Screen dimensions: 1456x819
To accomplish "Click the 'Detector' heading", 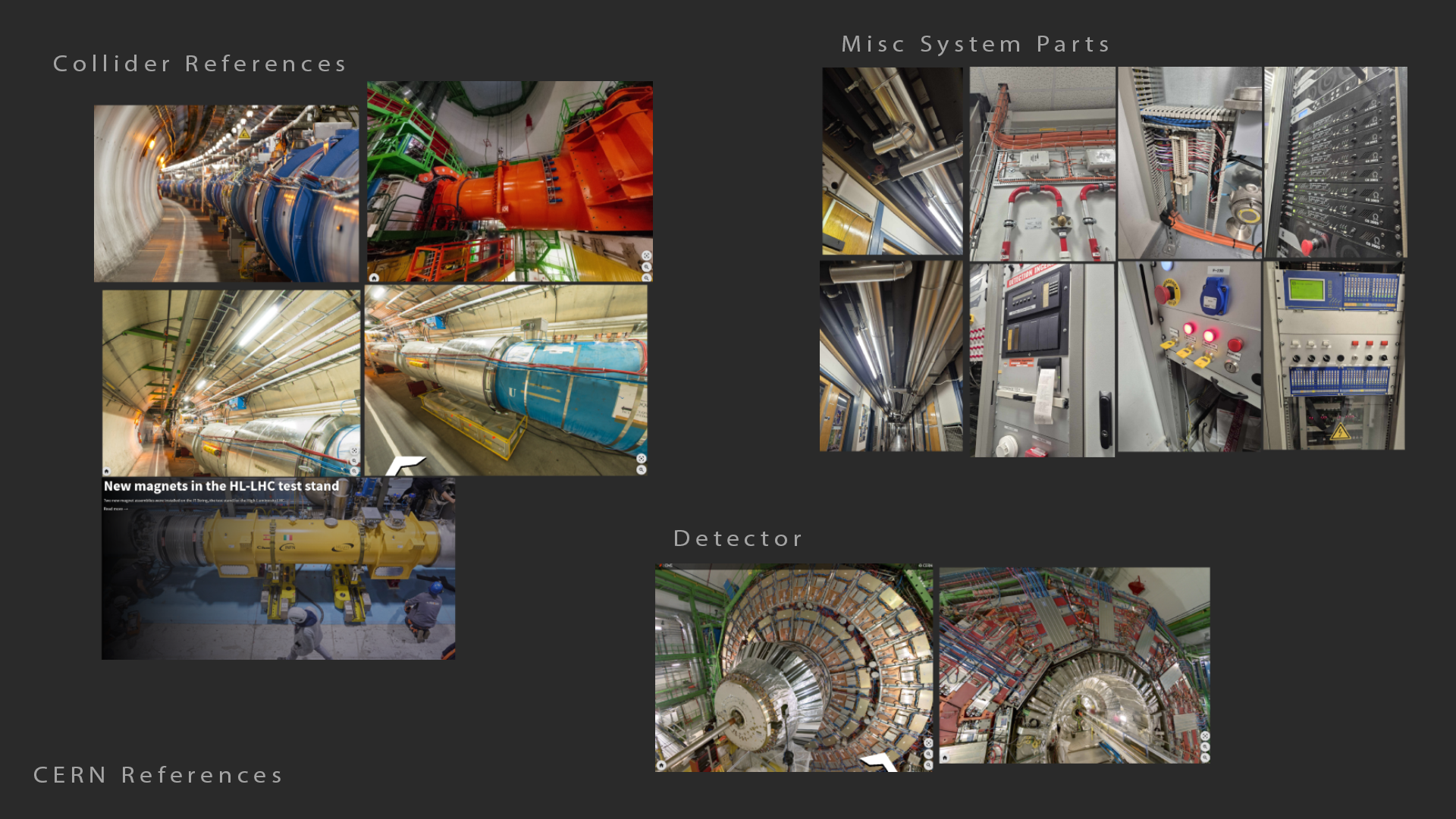I will (x=739, y=538).
